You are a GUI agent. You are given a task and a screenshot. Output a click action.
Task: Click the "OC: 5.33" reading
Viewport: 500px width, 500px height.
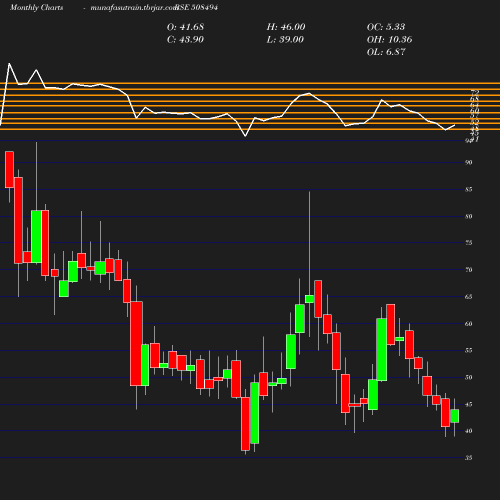(386, 27)
